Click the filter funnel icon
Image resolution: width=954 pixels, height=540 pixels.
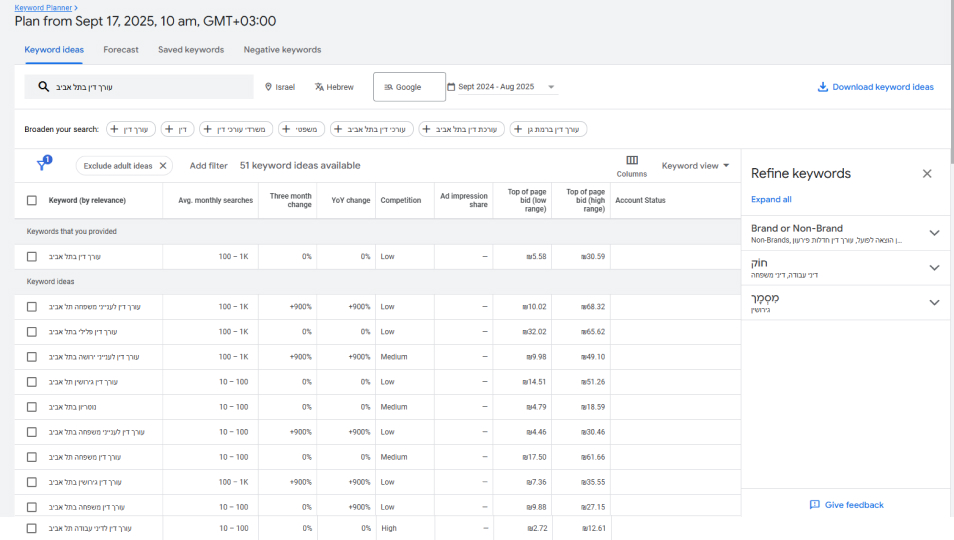click(42, 166)
